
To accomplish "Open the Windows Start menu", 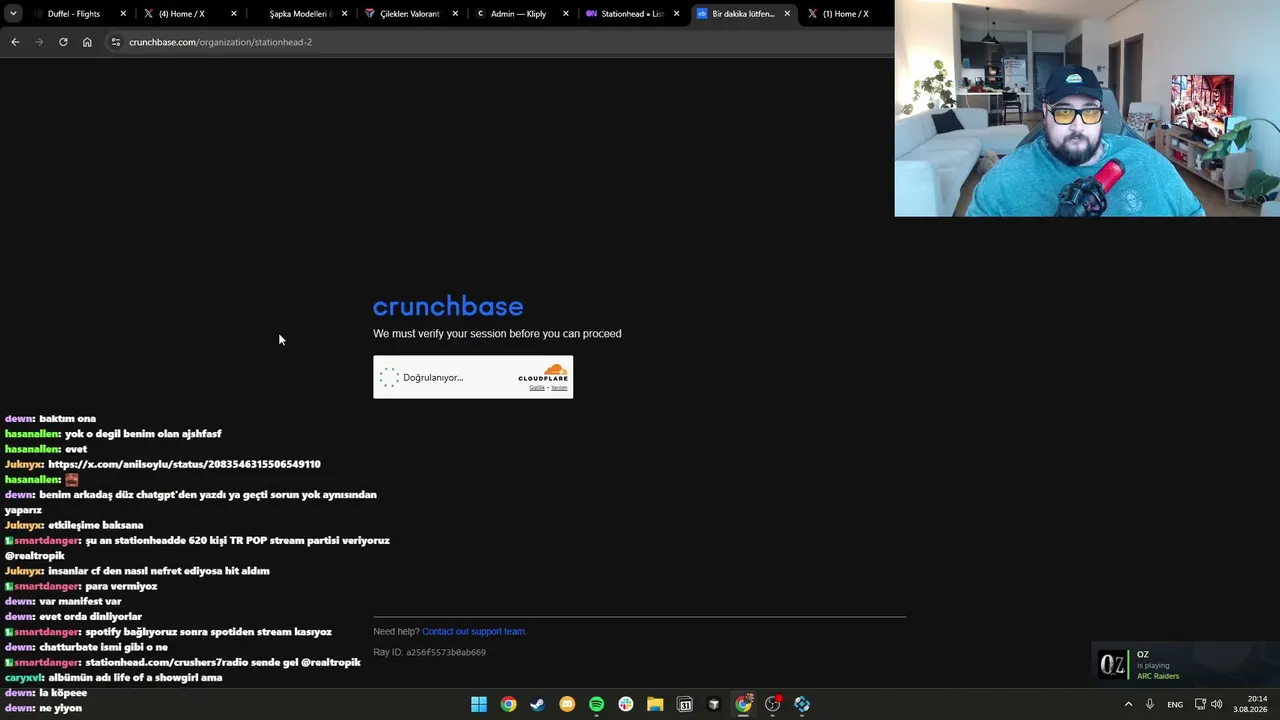I will 479,704.
